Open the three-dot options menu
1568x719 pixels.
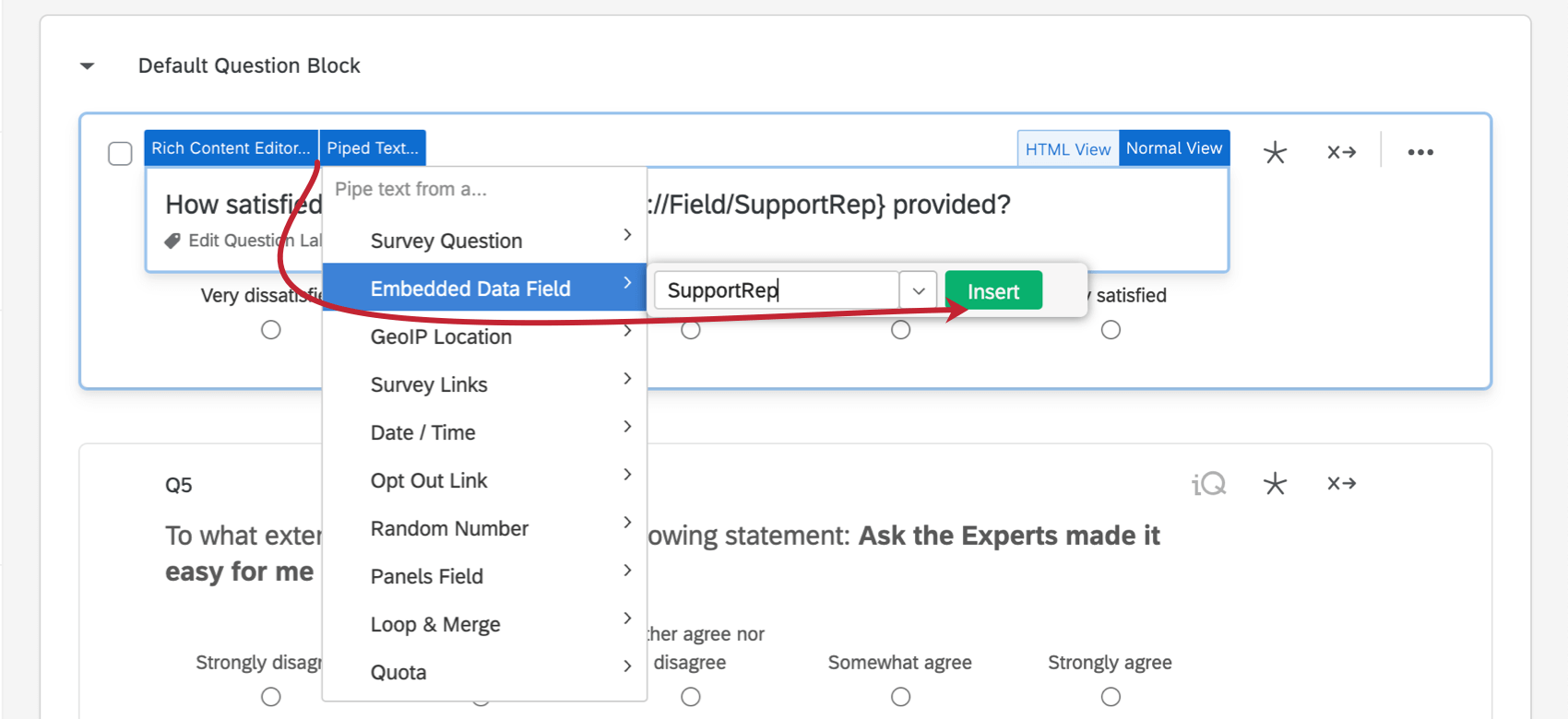tap(1420, 152)
